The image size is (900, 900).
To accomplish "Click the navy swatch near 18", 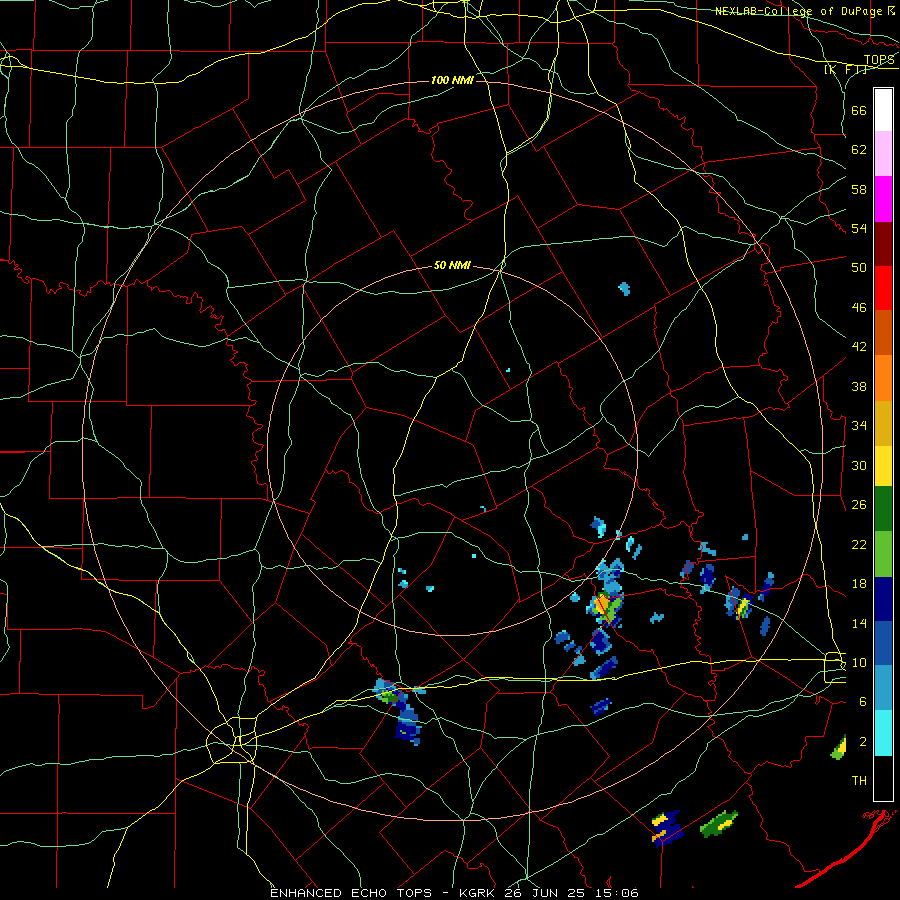I will pos(883,599).
